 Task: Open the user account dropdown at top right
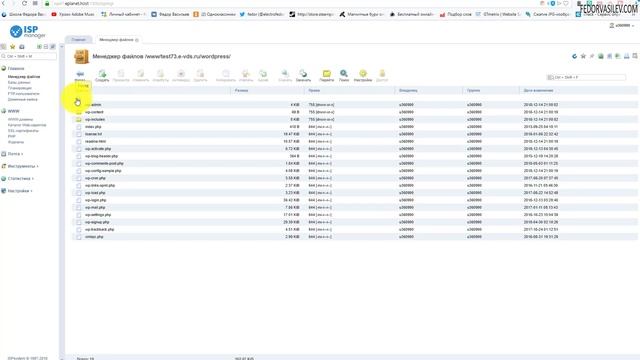622,25
